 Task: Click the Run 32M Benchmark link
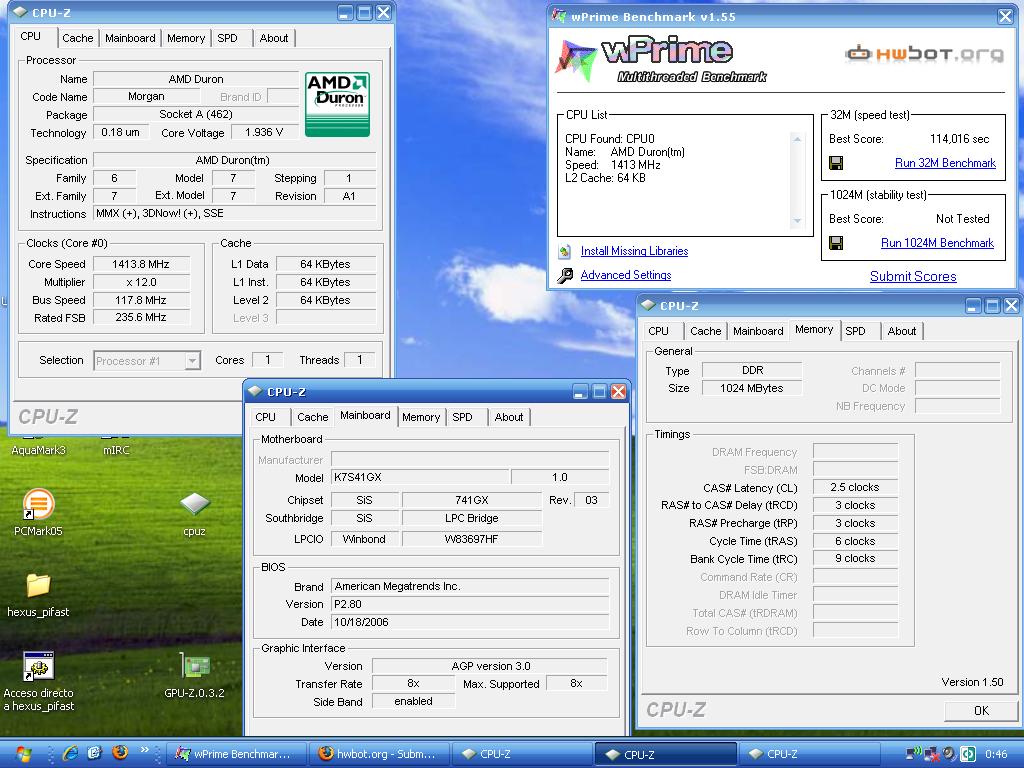click(945, 163)
